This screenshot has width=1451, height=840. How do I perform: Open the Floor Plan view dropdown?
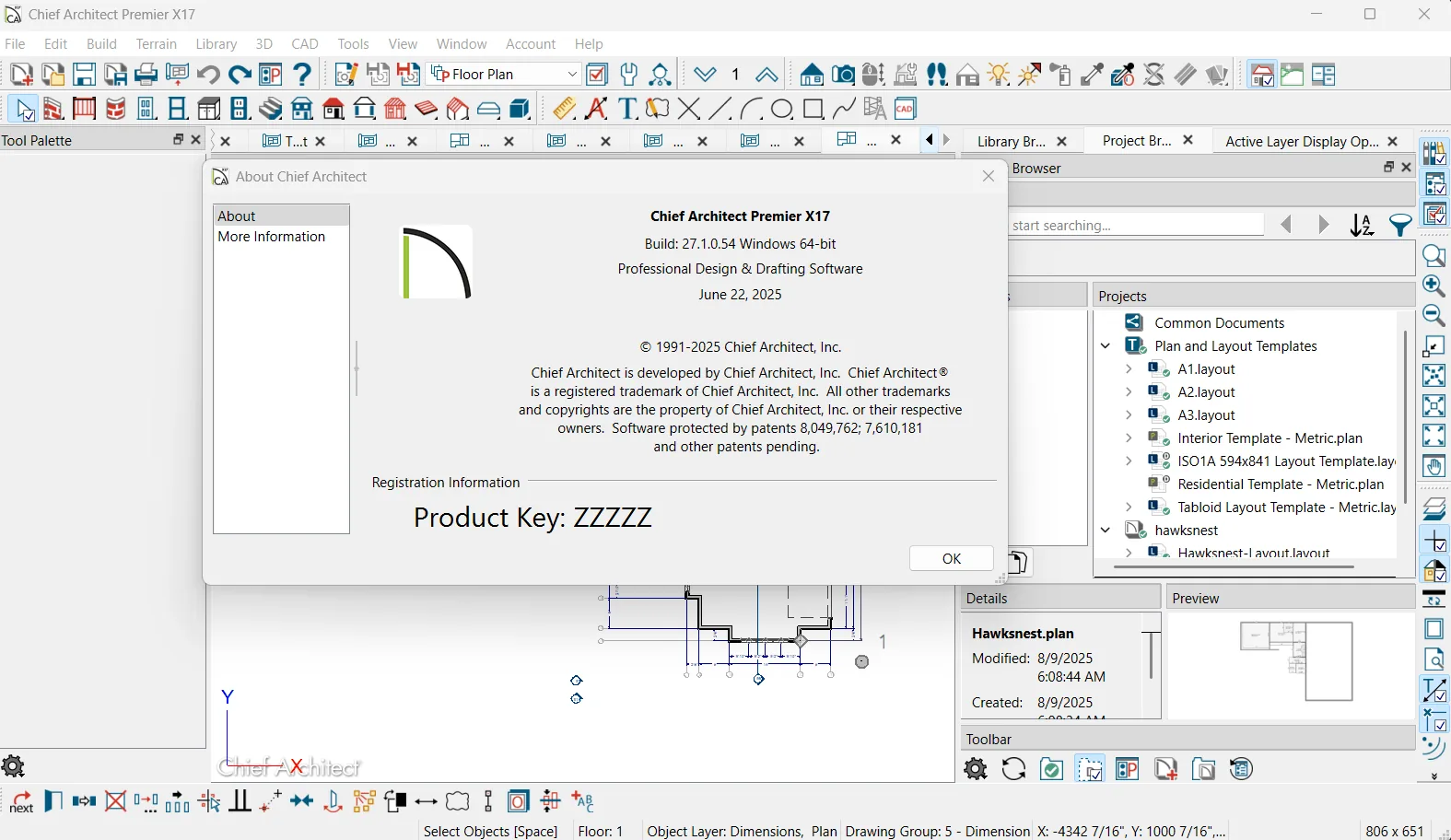pos(505,75)
